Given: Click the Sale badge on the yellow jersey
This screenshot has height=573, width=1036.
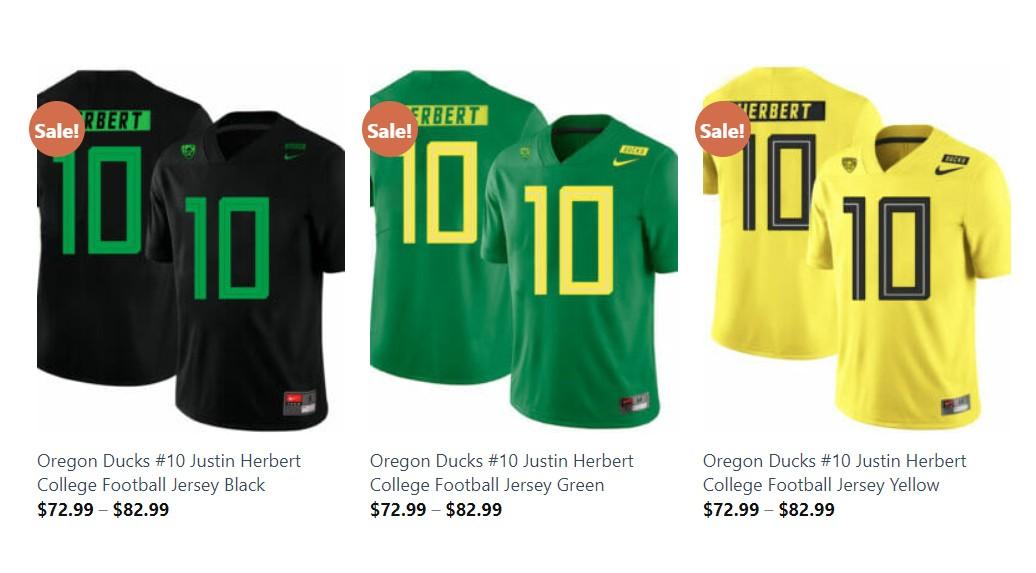Looking at the screenshot, I should (722, 130).
